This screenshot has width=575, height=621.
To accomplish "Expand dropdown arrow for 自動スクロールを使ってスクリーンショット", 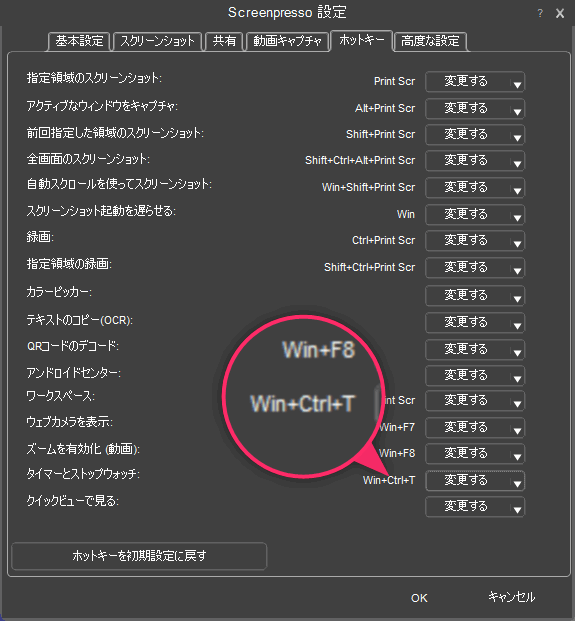I will click(517, 190).
